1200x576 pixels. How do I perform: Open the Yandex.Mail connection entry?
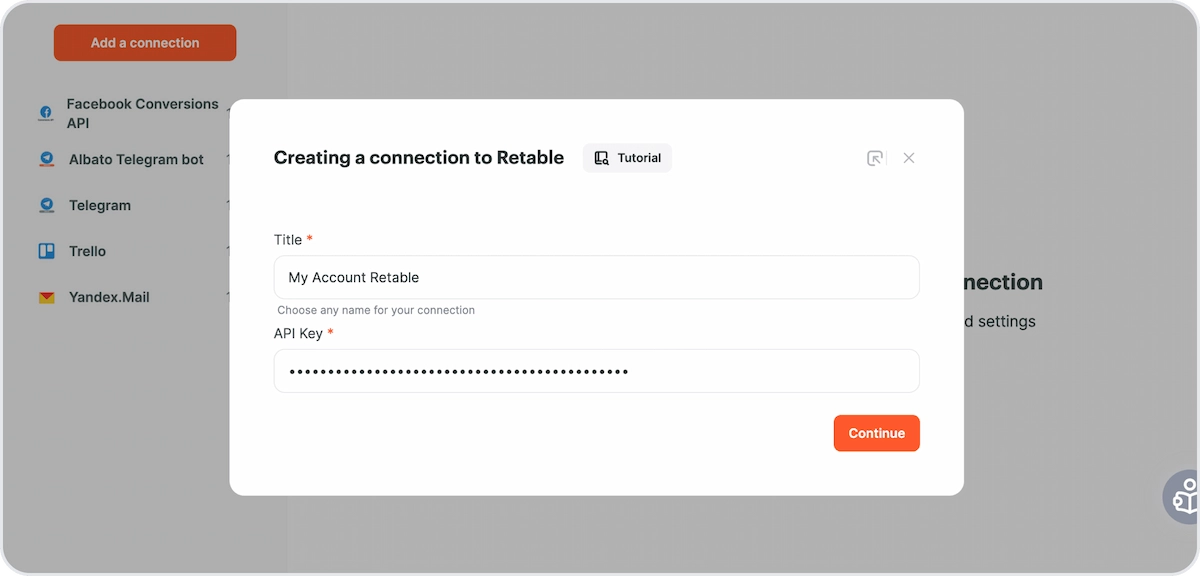(x=109, y=297)
